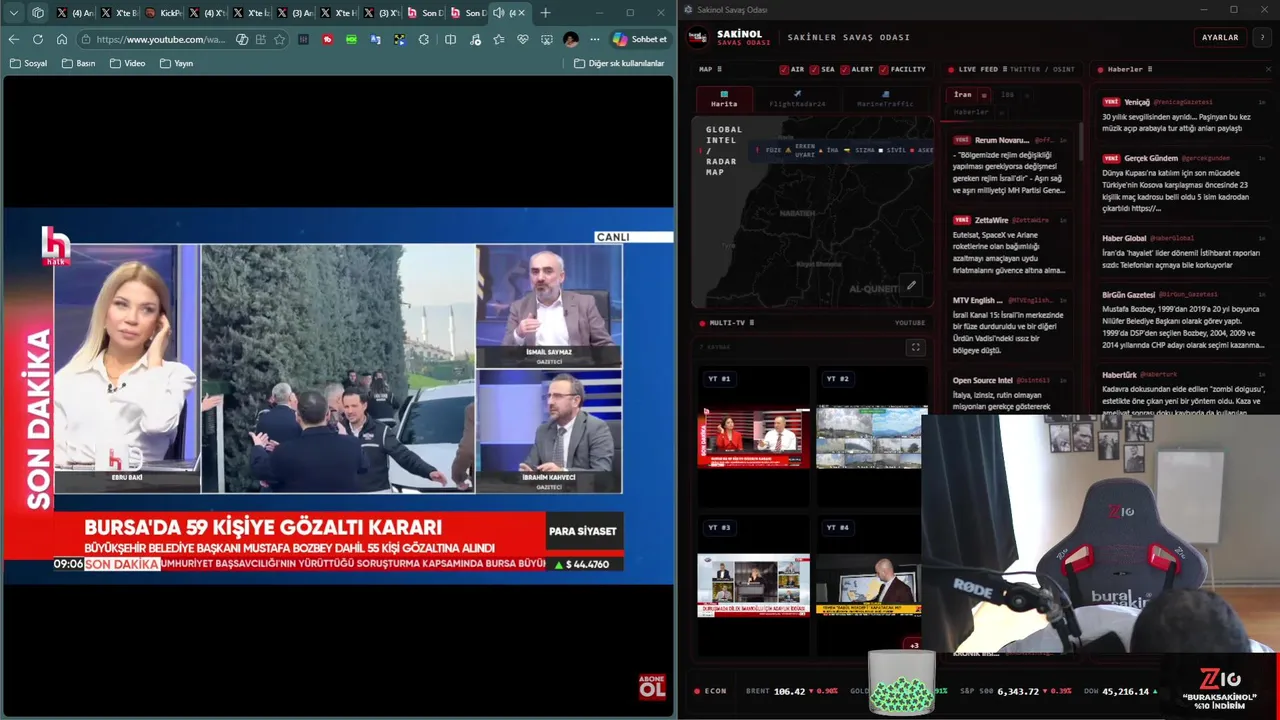This screenshot has height=720, width=1280.
Task: Toggle the SEA map layer checkbox
Action: pyautogui.click(x=814, y=69)
